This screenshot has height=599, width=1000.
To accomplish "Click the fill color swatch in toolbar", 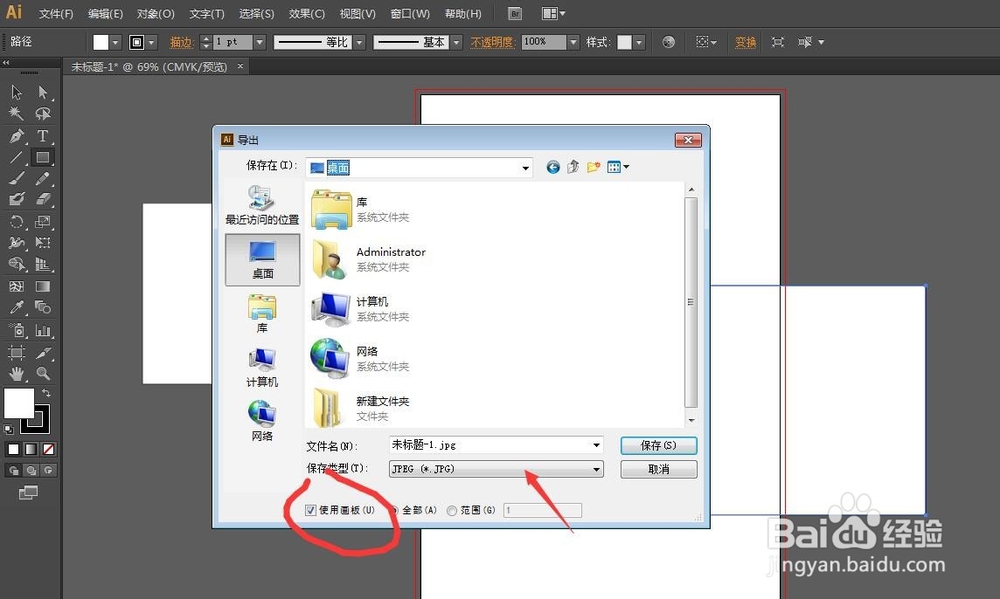I will (x=17, y=404).
